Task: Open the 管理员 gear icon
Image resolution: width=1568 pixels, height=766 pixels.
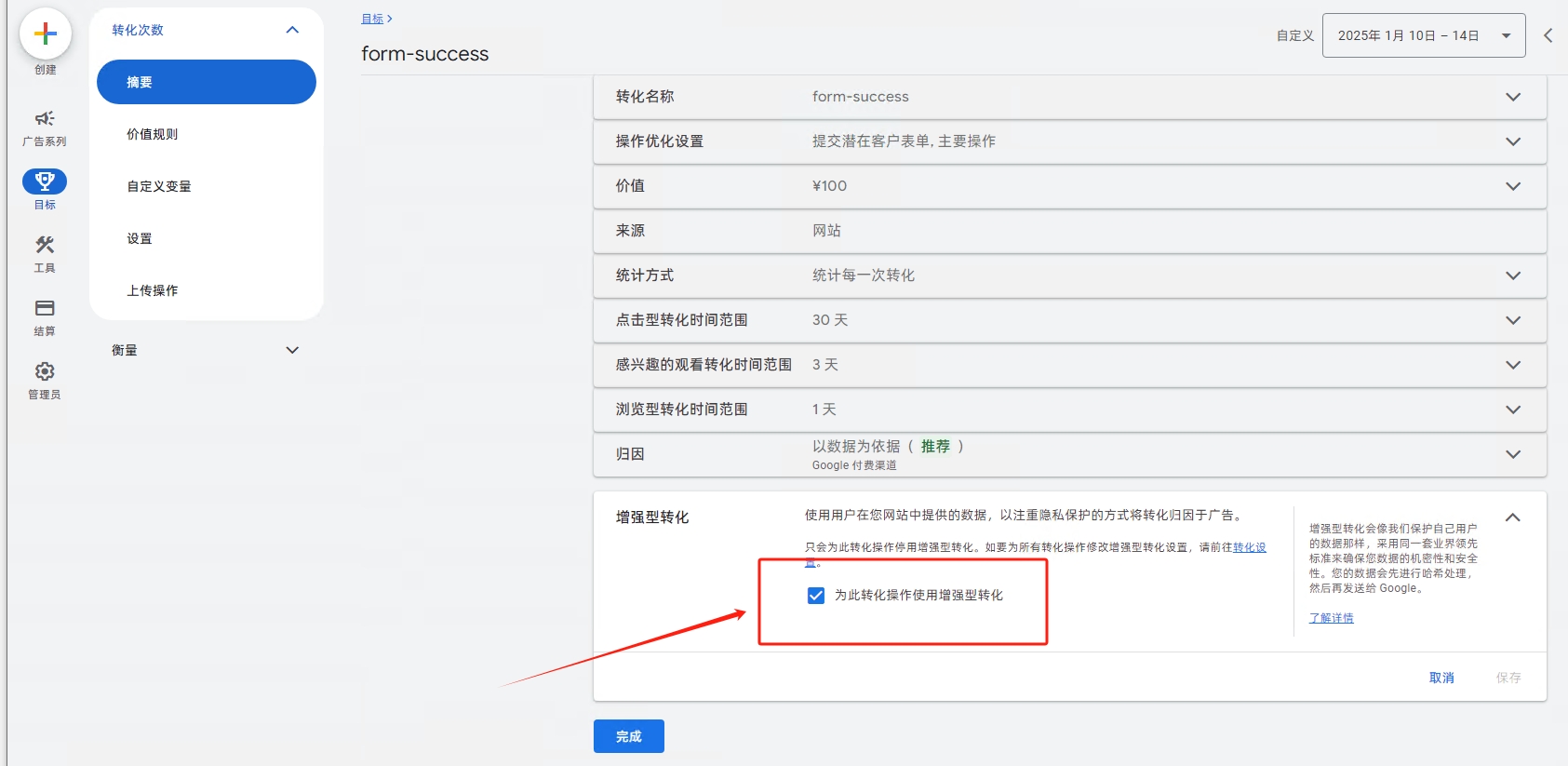Action: pyautogui.click(x=45, y=371)
